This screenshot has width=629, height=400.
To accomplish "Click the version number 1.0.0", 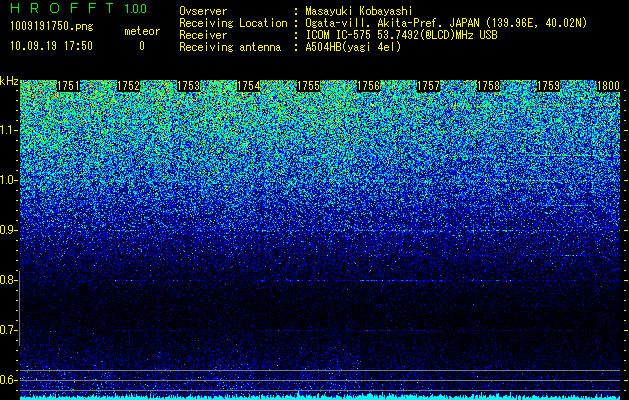I will point(136,9).
